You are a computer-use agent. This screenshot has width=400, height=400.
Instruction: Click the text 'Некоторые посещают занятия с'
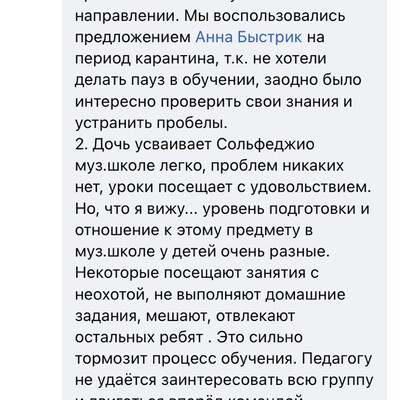(197, 273)
